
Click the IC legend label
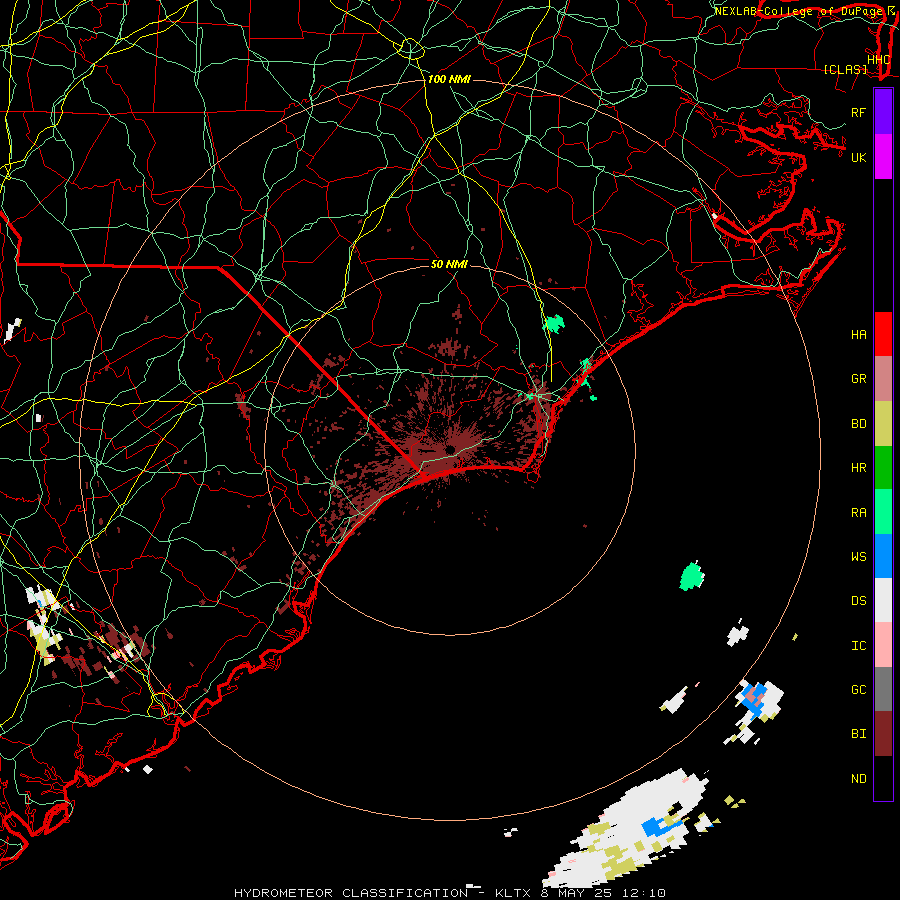point(858,646)
